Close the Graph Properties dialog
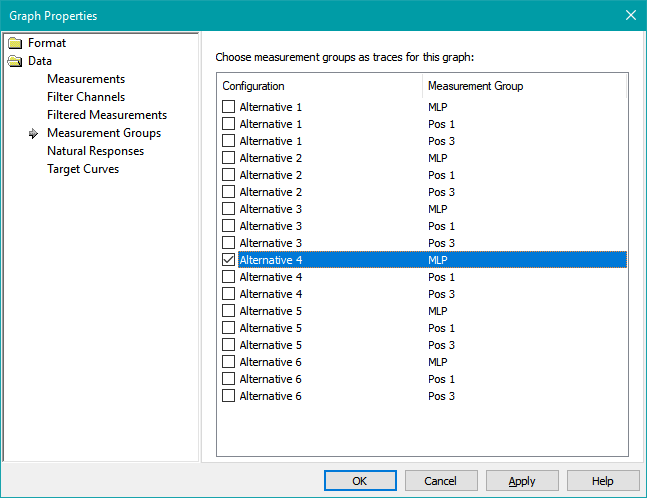 click(630, 15)
